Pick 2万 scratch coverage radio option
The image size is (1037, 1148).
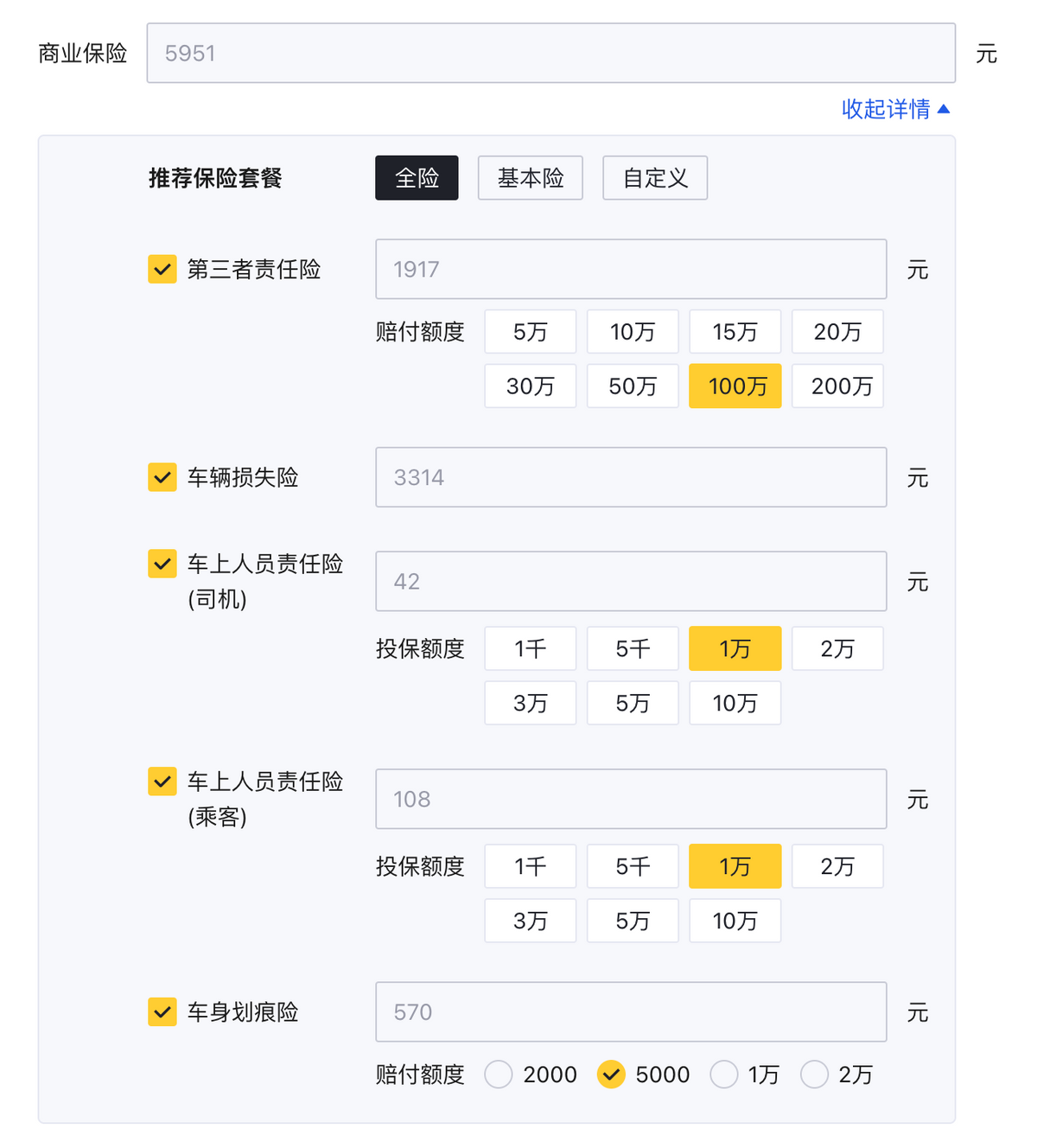click(814, 1075)
